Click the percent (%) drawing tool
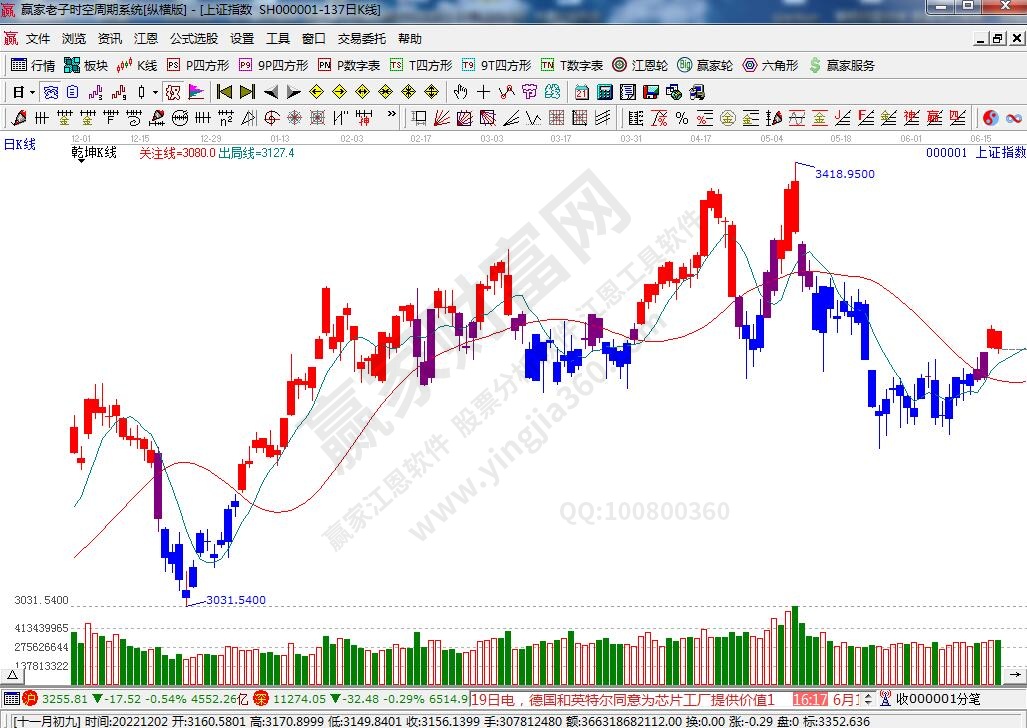This screenshot has height=728, width=1027. (x=681, y=118)
